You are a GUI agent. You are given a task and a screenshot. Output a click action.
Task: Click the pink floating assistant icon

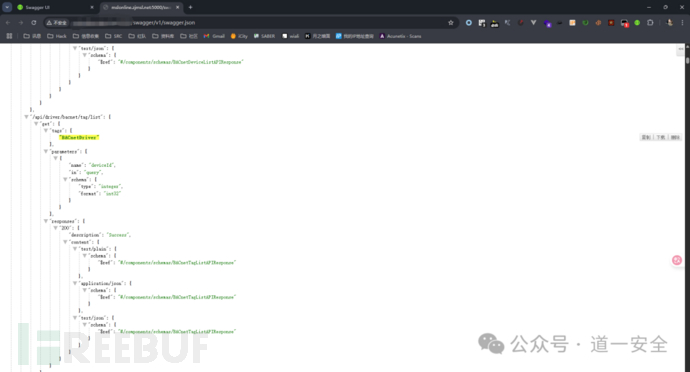coord(677,260)
